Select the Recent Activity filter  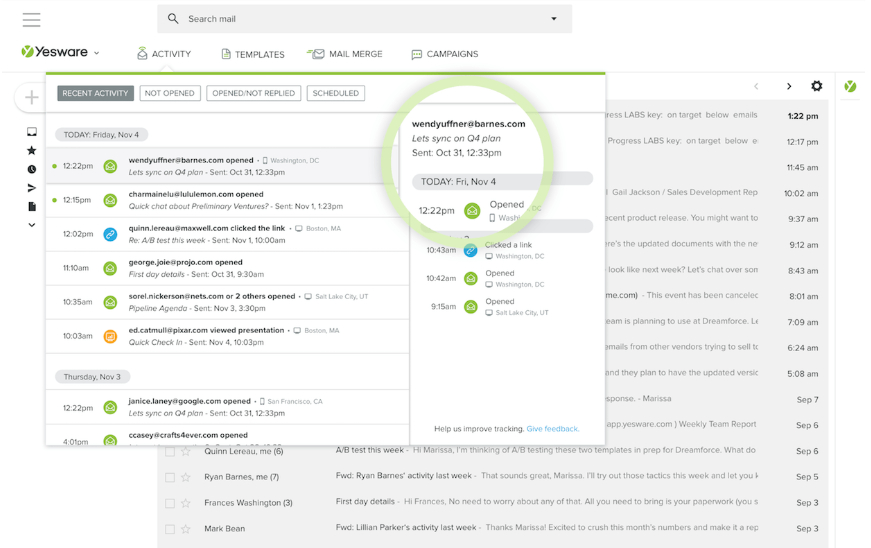95,93
